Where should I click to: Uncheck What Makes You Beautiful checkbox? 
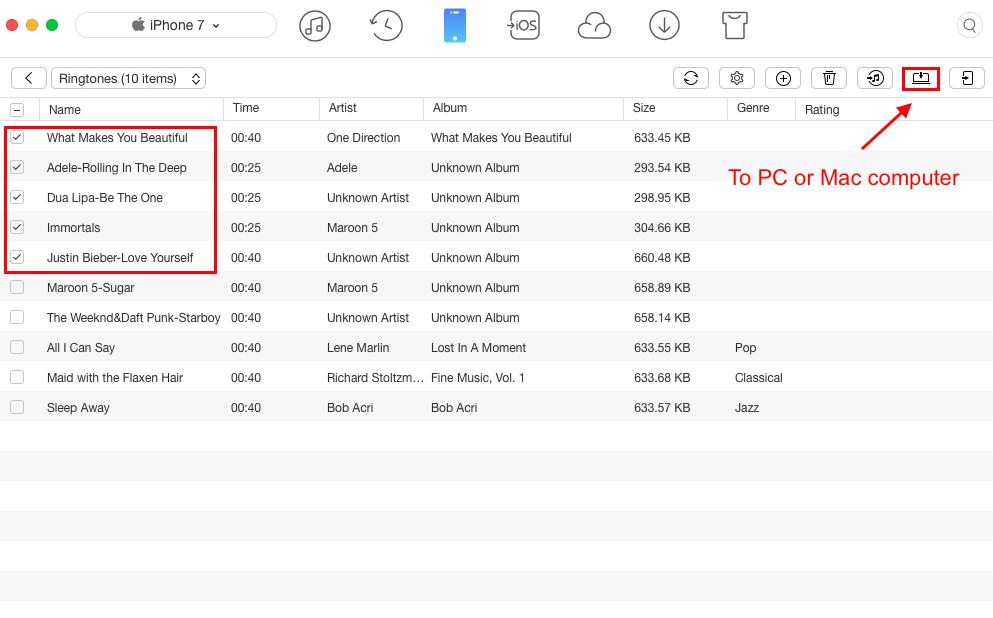click(17, 137)
